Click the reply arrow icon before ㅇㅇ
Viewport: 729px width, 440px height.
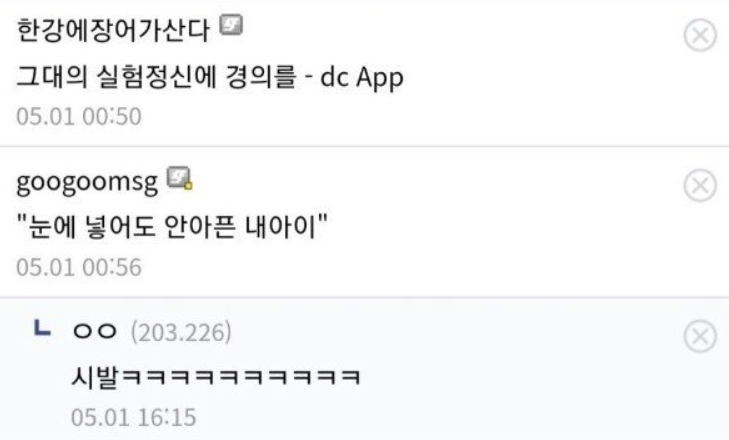42,328
